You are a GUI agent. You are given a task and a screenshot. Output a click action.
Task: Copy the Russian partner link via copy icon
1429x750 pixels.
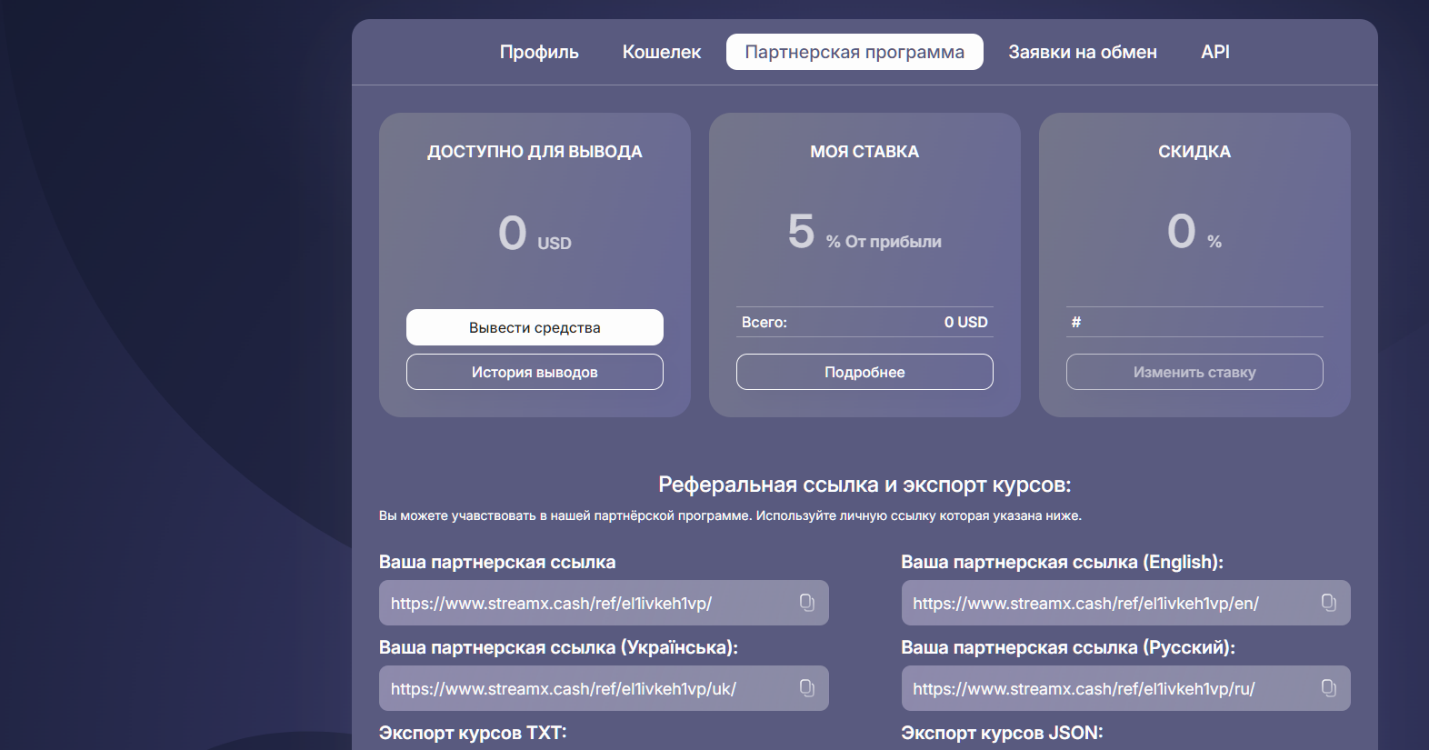1328,688
